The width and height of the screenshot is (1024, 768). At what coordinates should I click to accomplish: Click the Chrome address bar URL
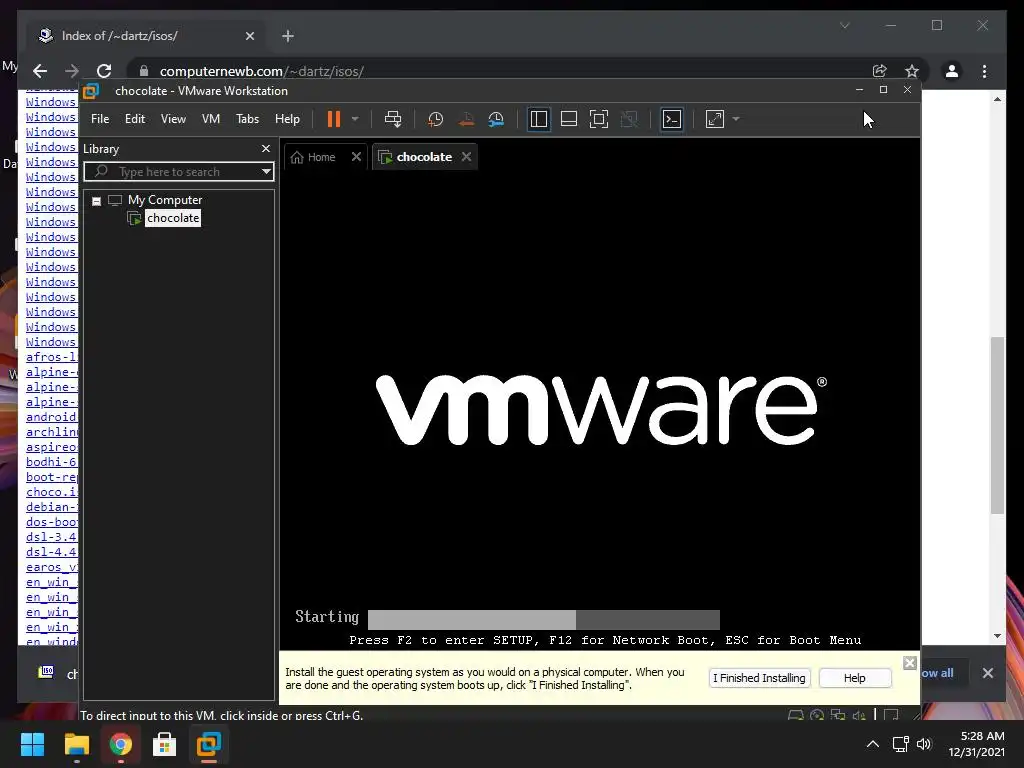tap(261, 71)
